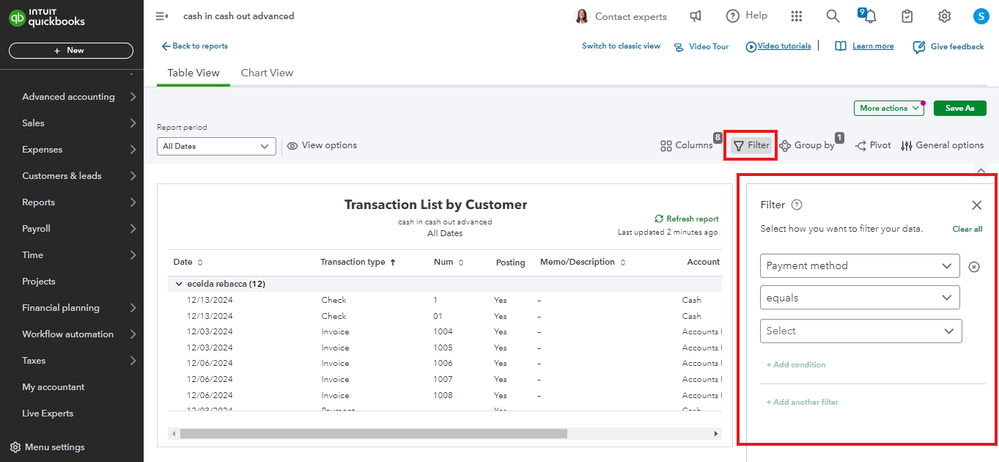The width and height of the screenshot is (999, 462).
Task: Click the search magnifier icon
Action: (x=832, y=16)
